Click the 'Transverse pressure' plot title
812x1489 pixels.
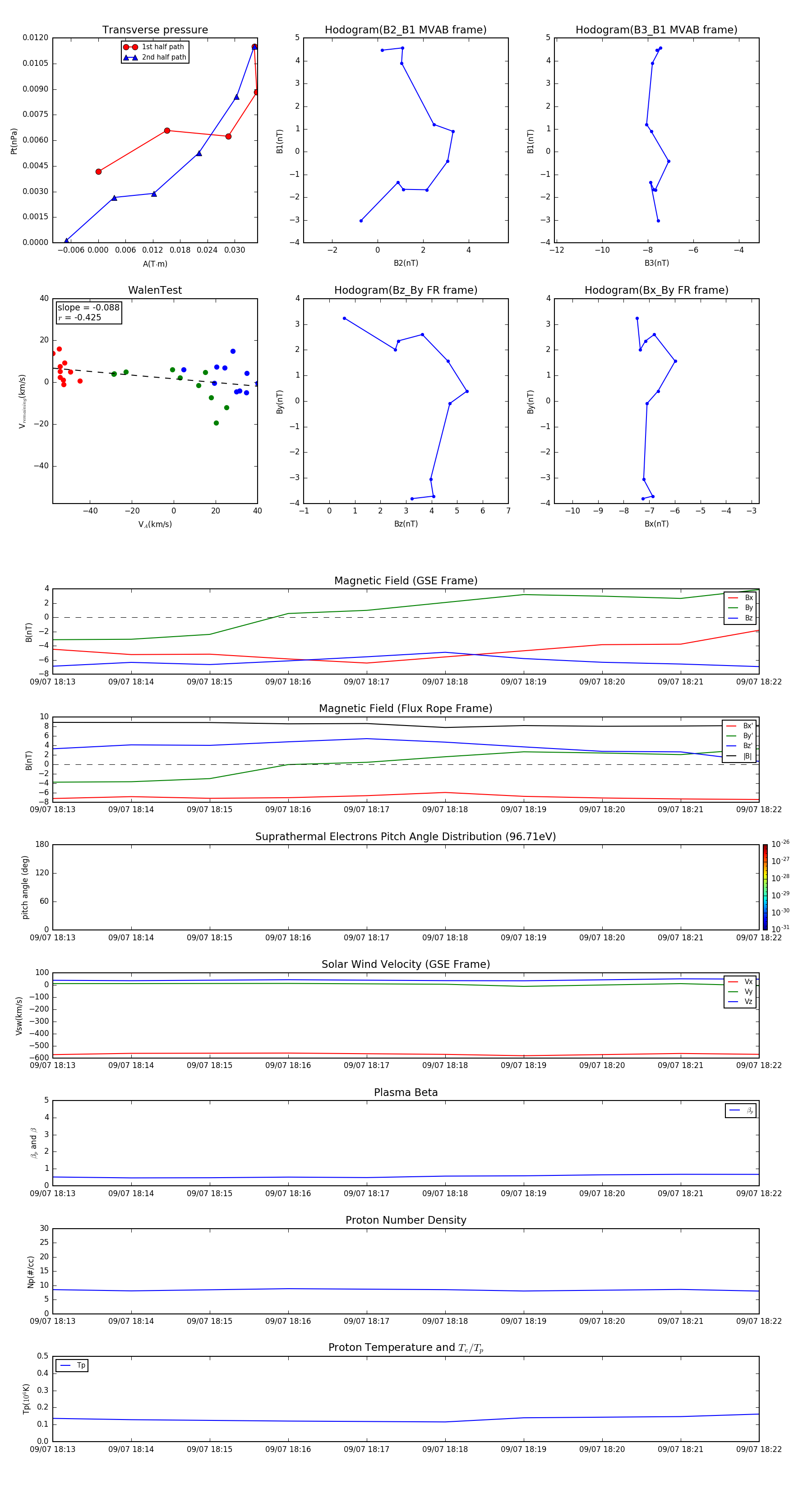(x=155, y=30)
